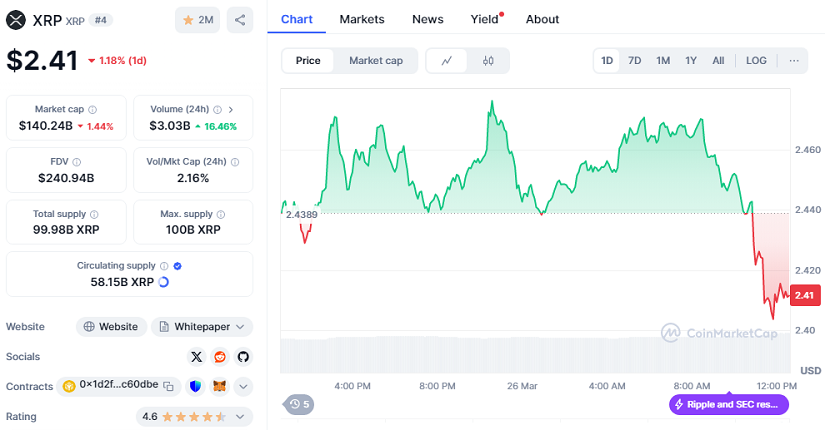Click the 2.4389 opening price label
This screenshot has height=430, width=825.
(x=301, y=215)
